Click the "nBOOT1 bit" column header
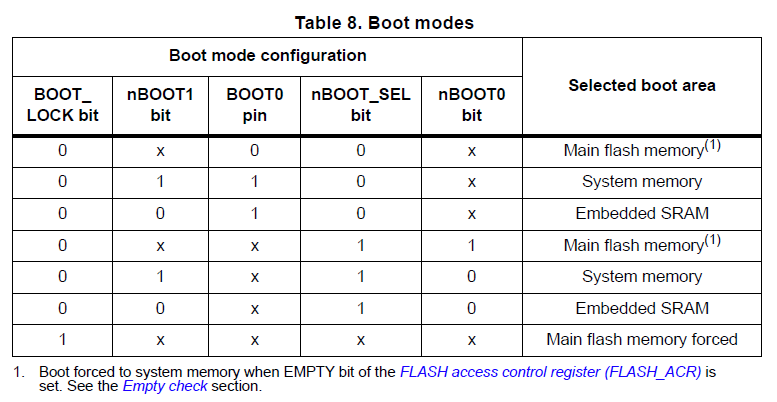Image resolution: width=777 pixels, height=402 pixels. coord(160,104)
